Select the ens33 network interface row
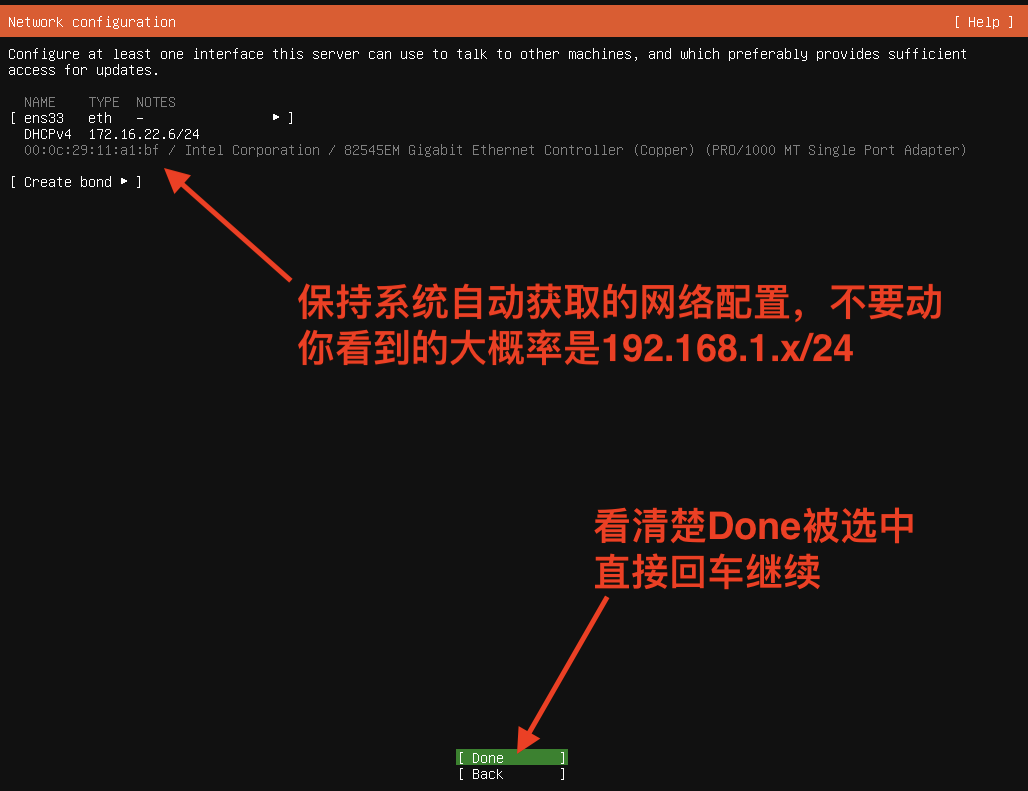The width and height of the screenshot is (1028, 791). (151, 118)
